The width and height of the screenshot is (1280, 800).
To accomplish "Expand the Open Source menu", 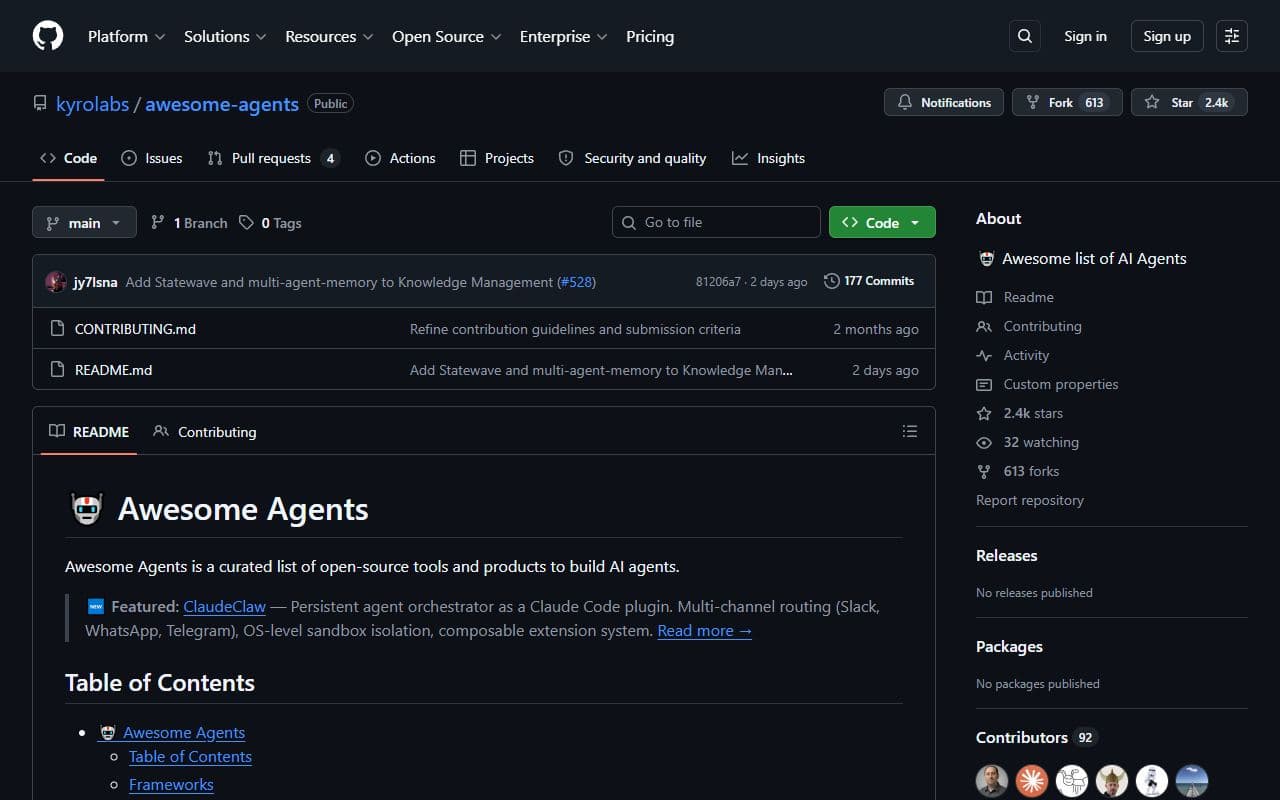I will click(x=448, y=36).
